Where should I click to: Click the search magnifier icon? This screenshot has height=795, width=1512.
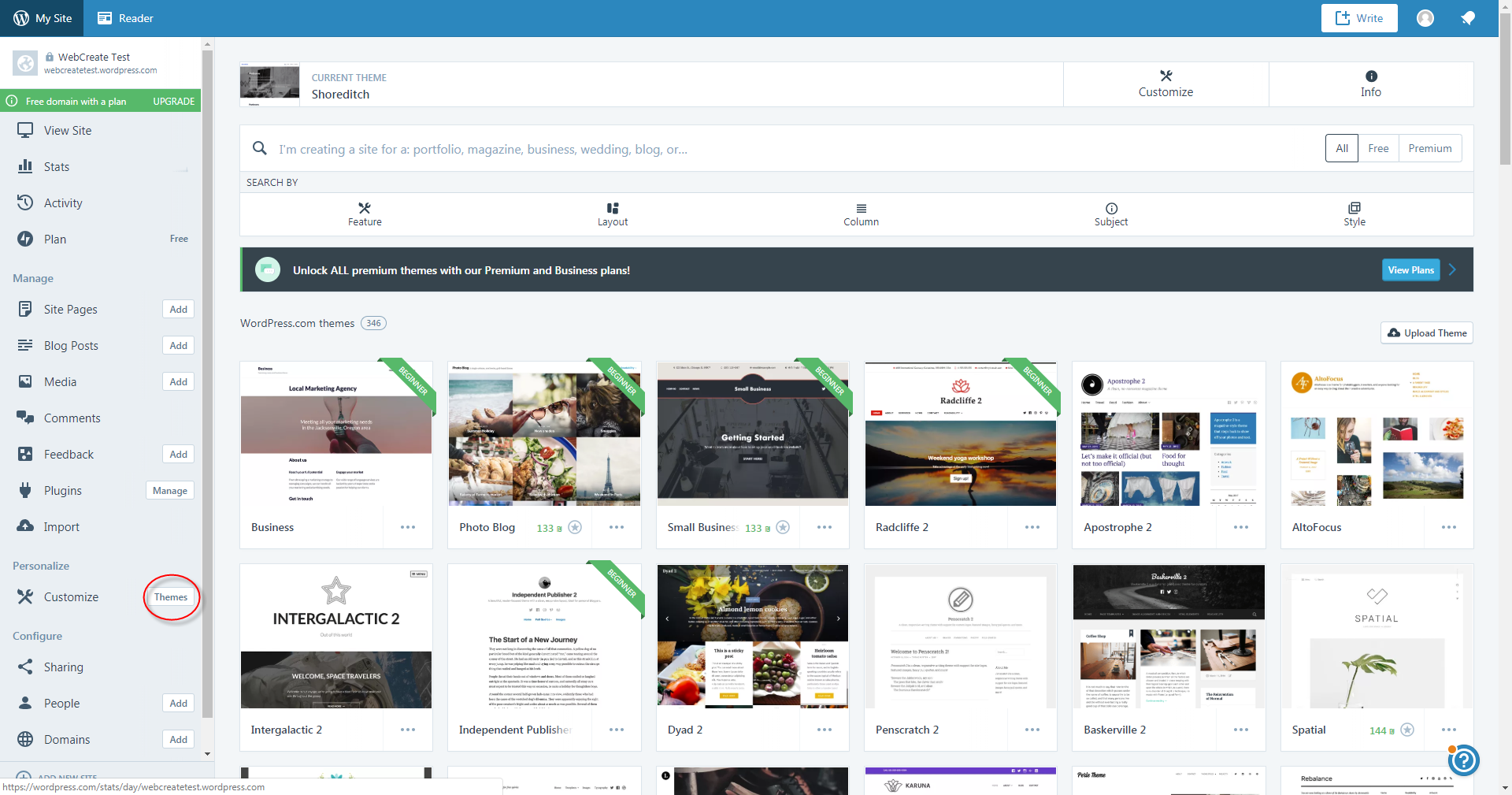[x=259, y=148]
